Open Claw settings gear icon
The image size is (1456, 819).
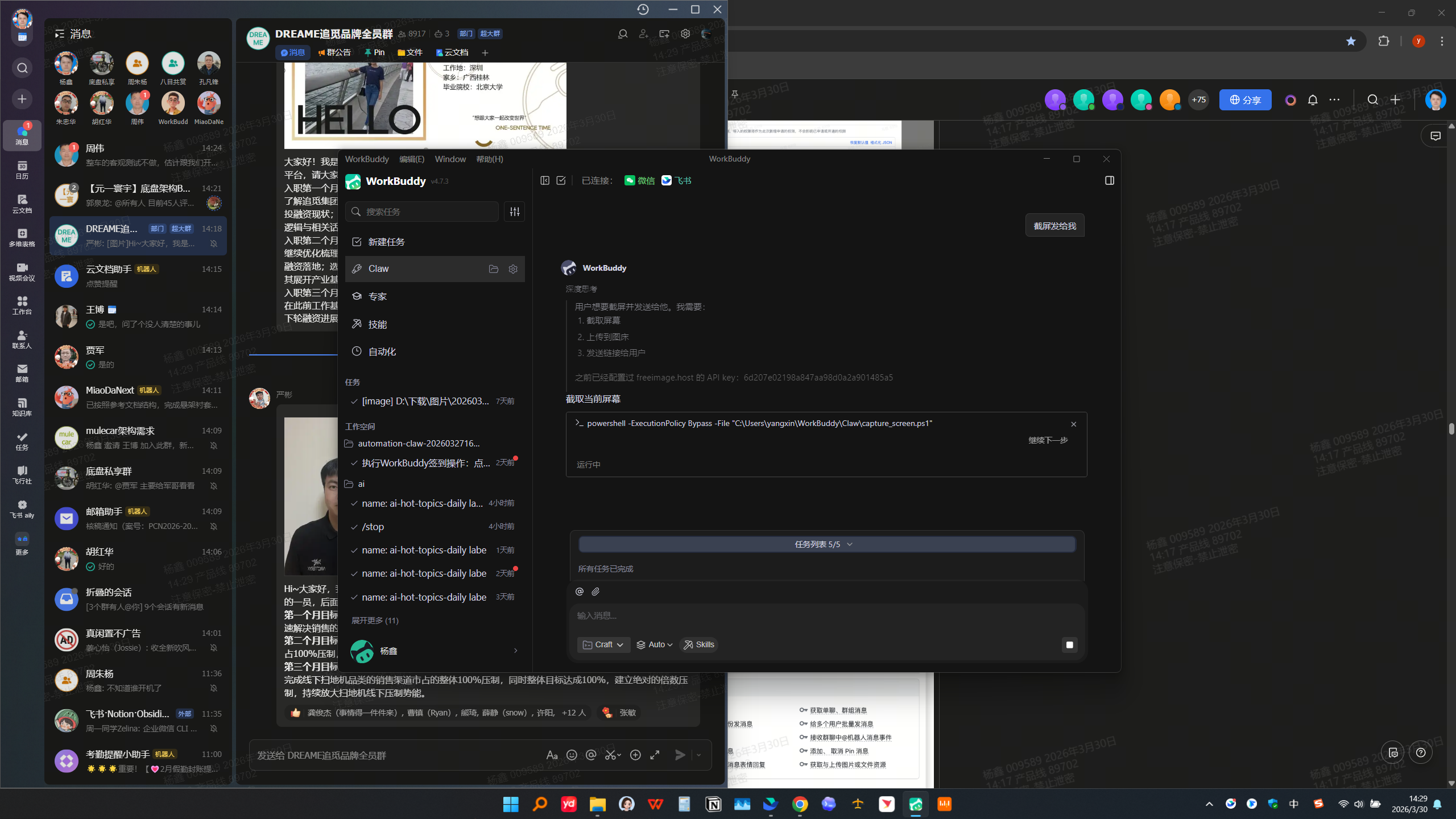point(513,269)
